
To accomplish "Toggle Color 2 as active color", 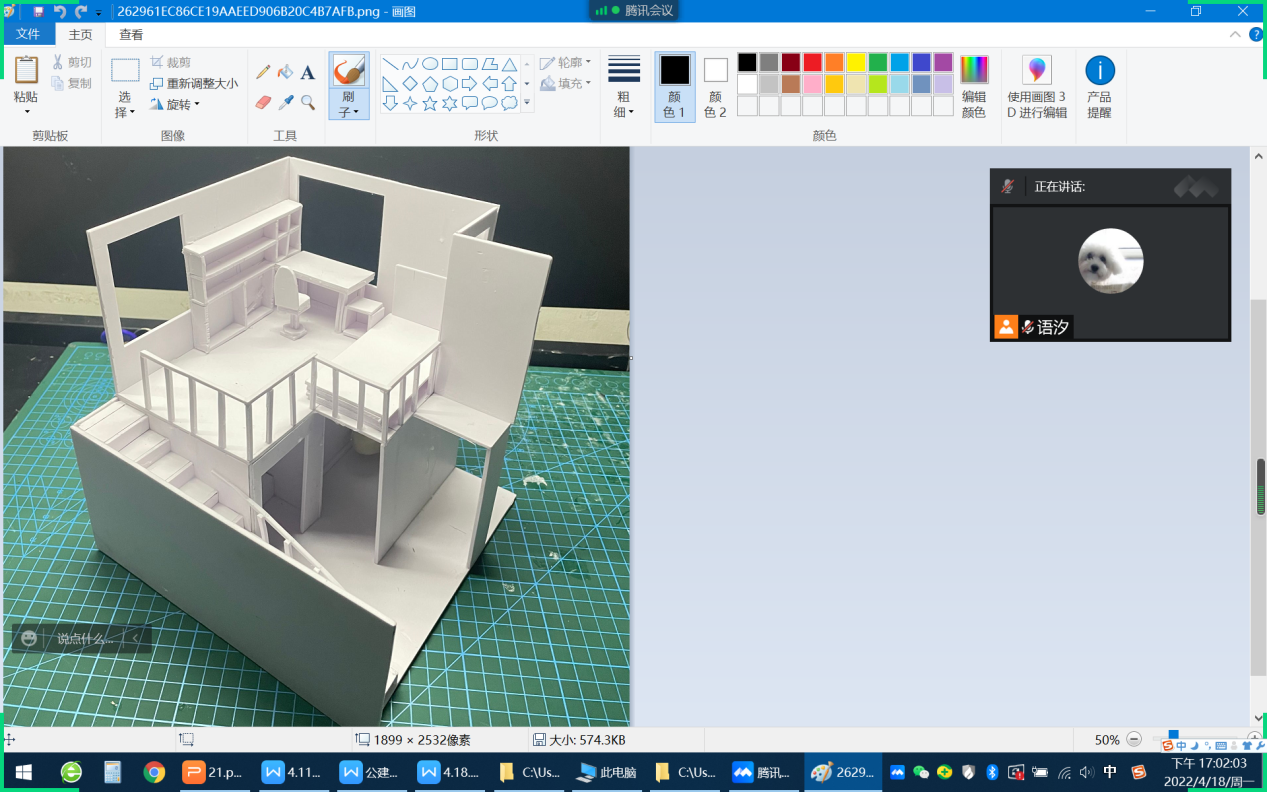I will click(x=715, y=87).
